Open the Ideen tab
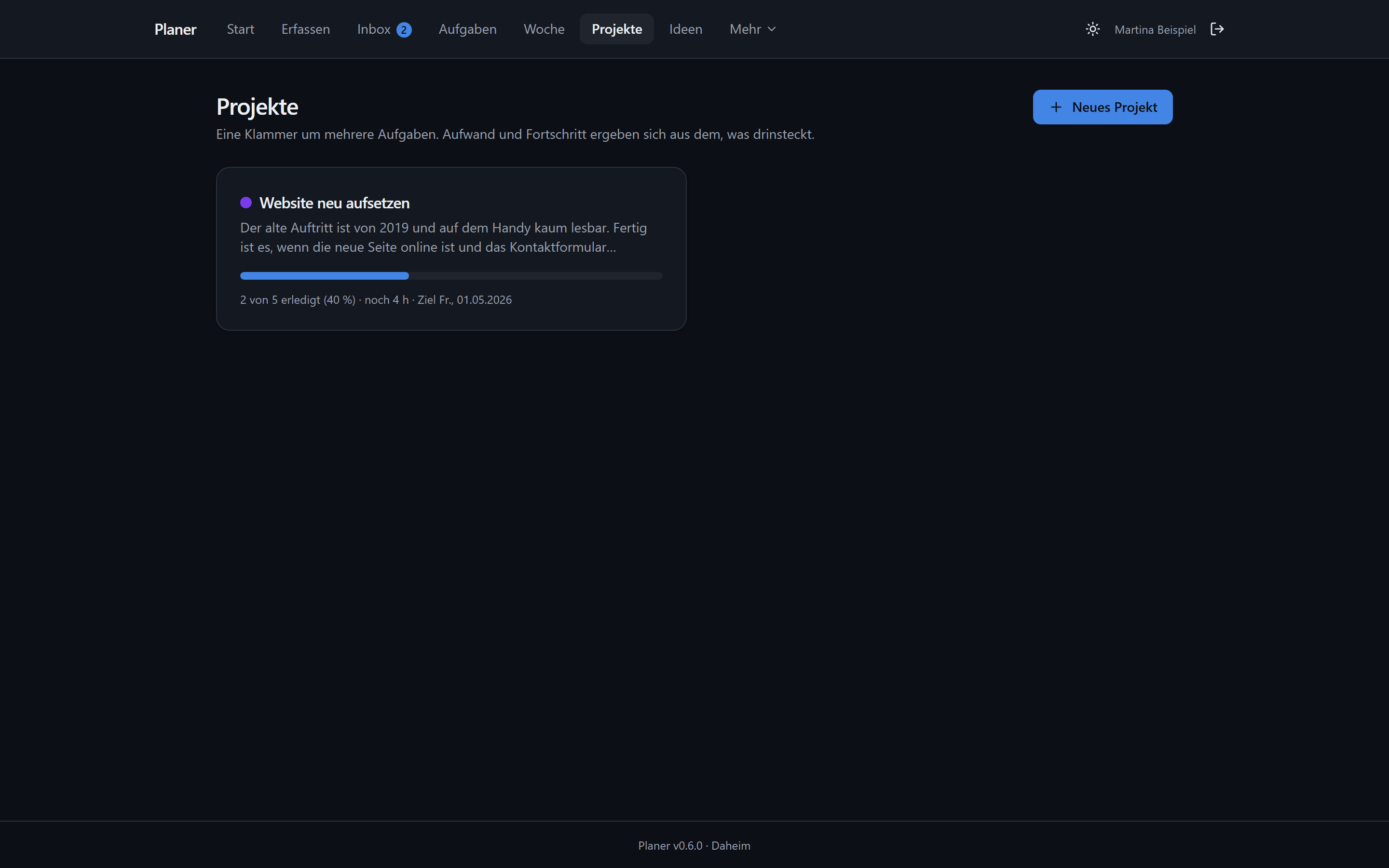Screen dimensions: 1389x868 point(685,29)
